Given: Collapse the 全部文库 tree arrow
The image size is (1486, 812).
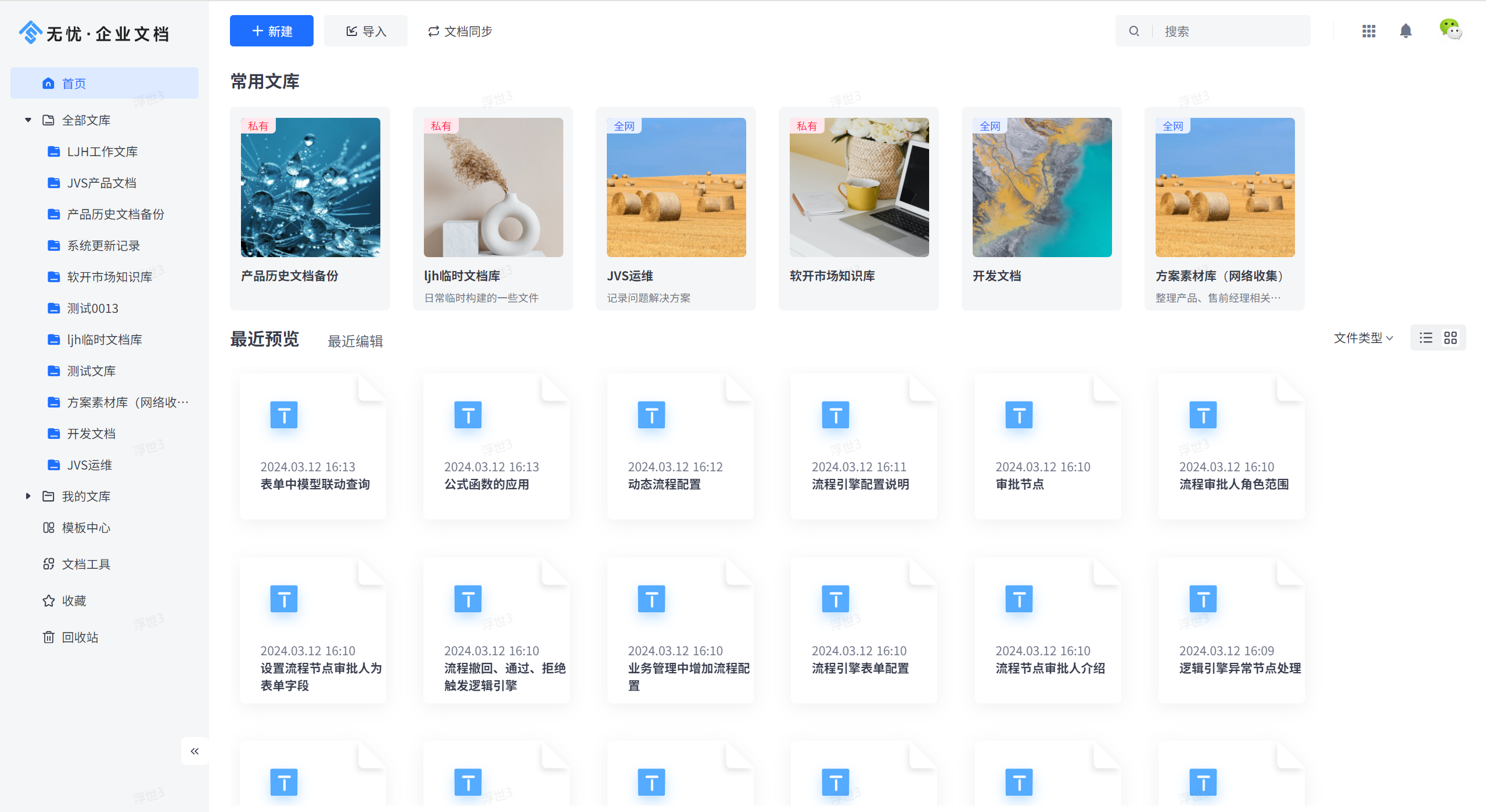Looking at the screenshot, I should click(28, 120).
